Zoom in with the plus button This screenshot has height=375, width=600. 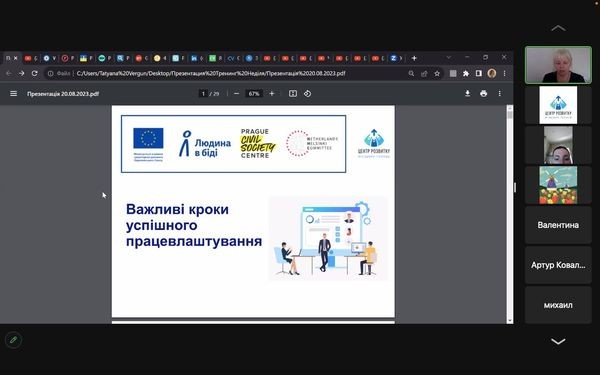click(272, 93)
